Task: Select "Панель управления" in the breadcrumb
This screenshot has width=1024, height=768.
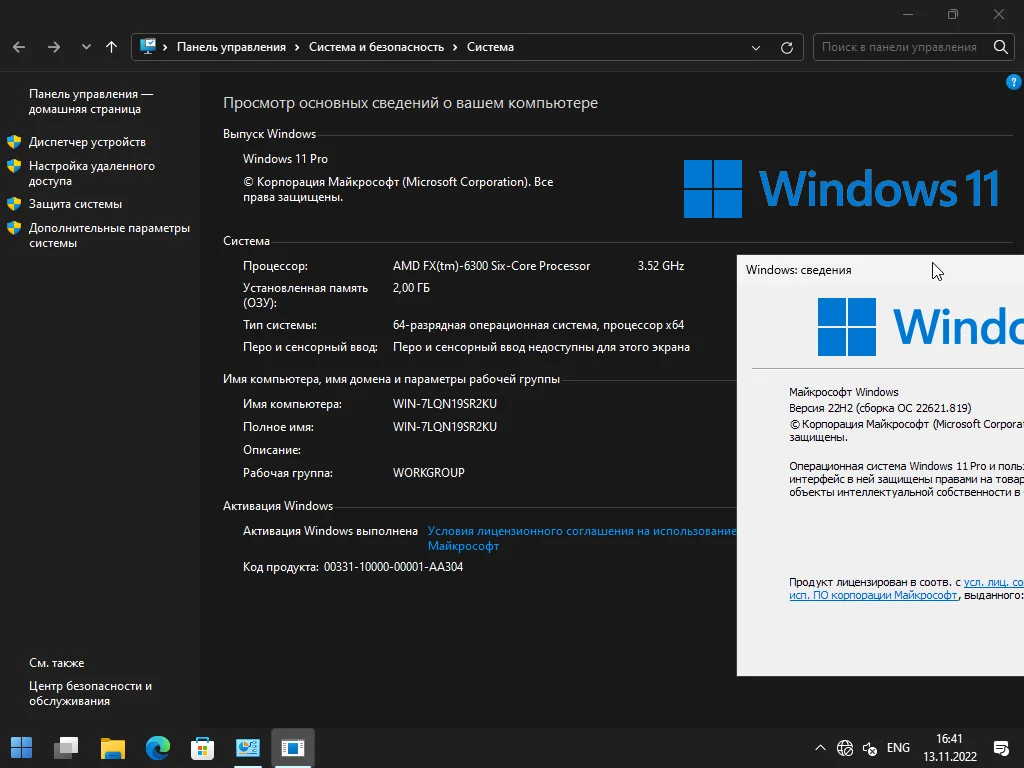Action: tap(231, 47)
